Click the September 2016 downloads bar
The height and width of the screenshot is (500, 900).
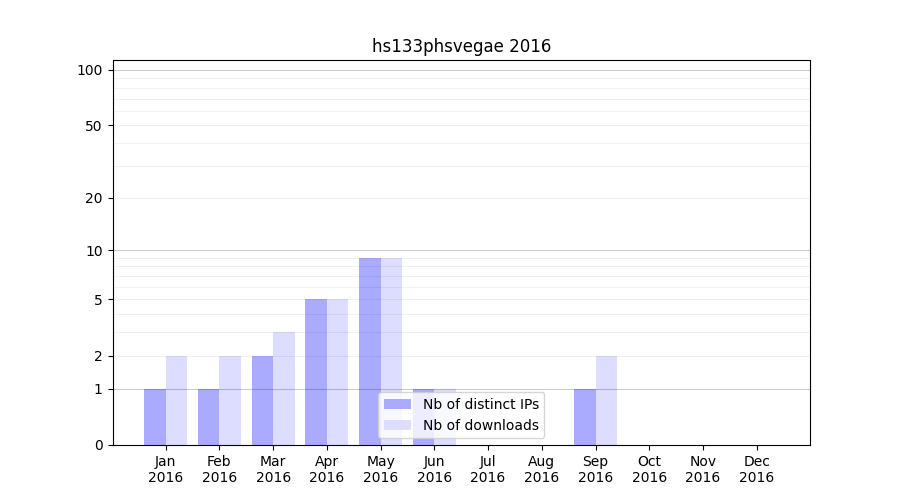point(606,400)
